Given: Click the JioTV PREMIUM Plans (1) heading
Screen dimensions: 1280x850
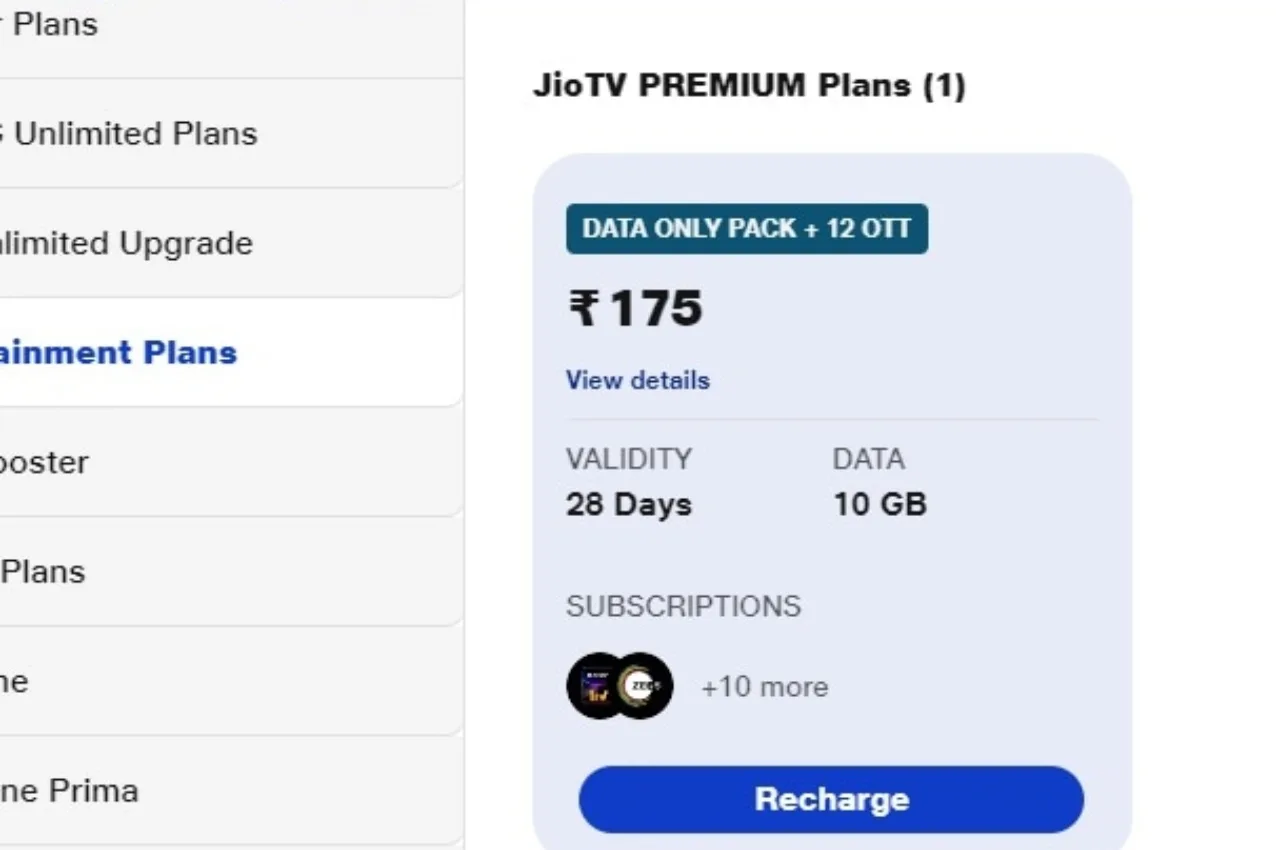Looking at the screenshot, I should [749, 85].
